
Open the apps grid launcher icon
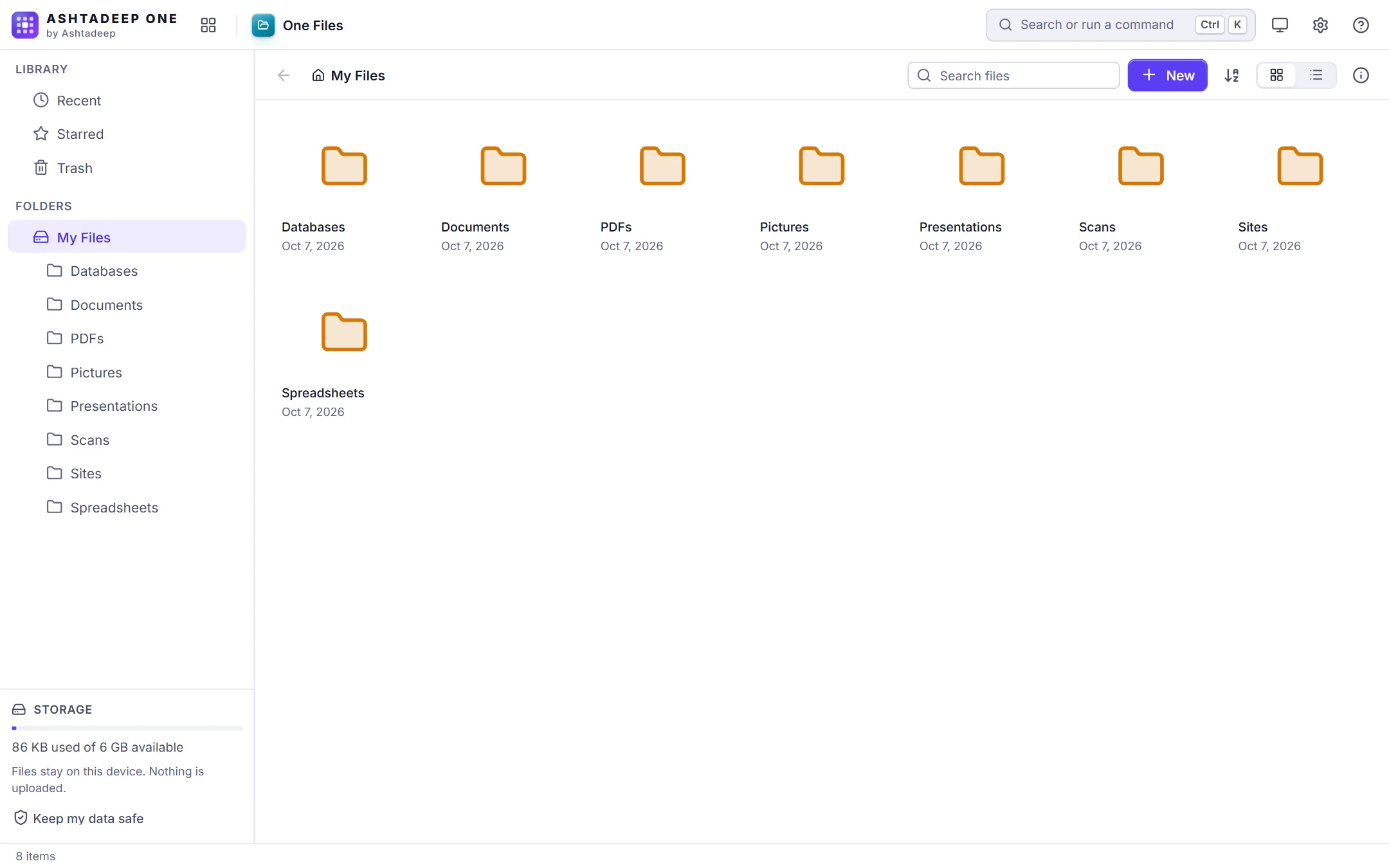click(208, 25)
